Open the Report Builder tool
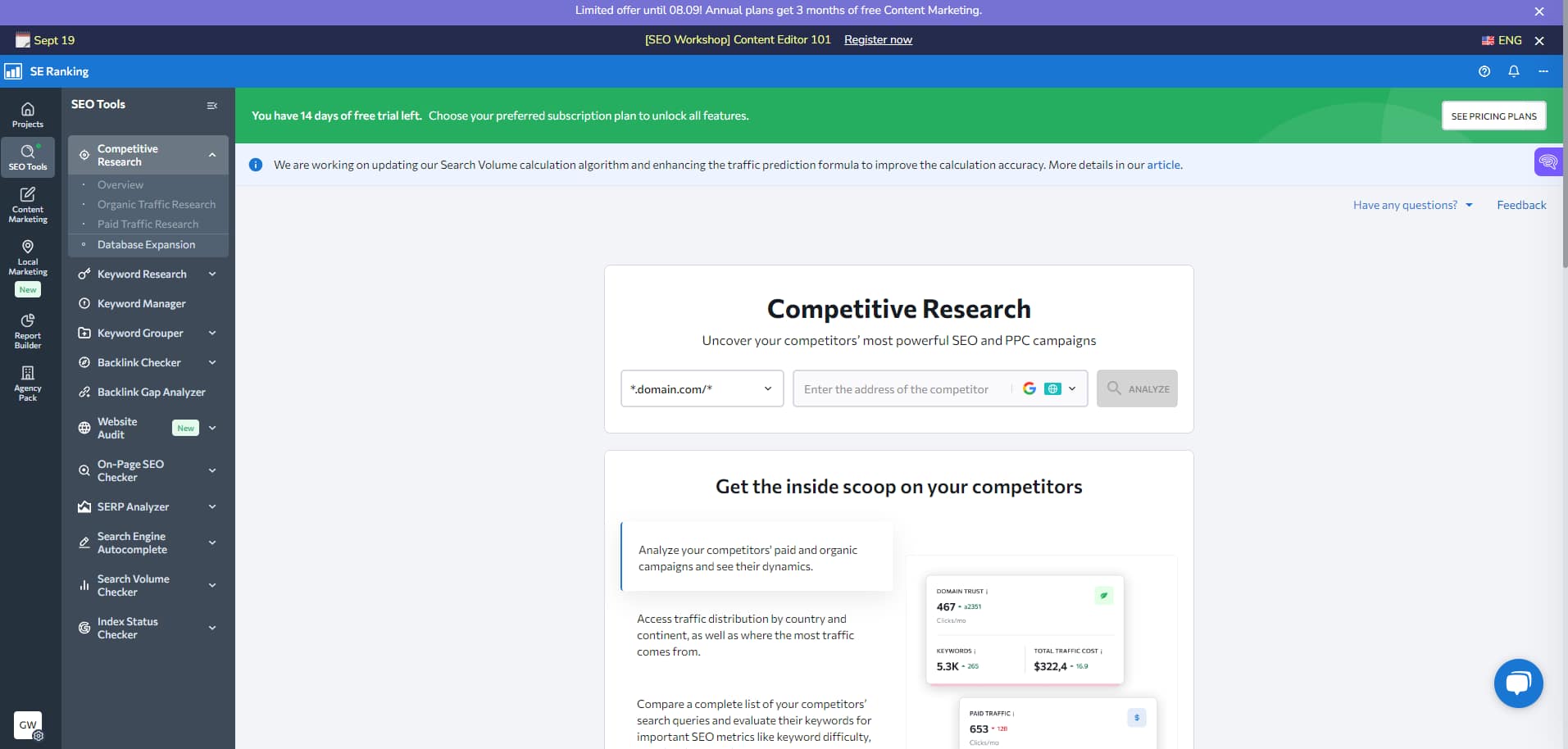 point(27,331)
